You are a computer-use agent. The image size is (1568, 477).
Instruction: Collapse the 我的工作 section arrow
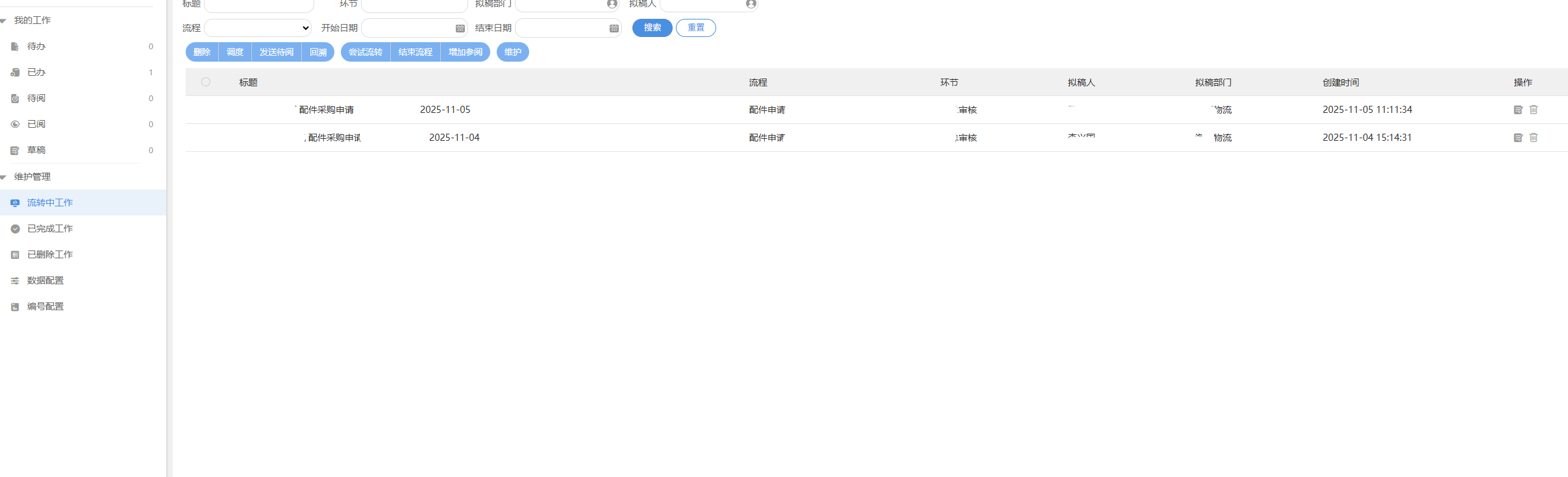3,21
